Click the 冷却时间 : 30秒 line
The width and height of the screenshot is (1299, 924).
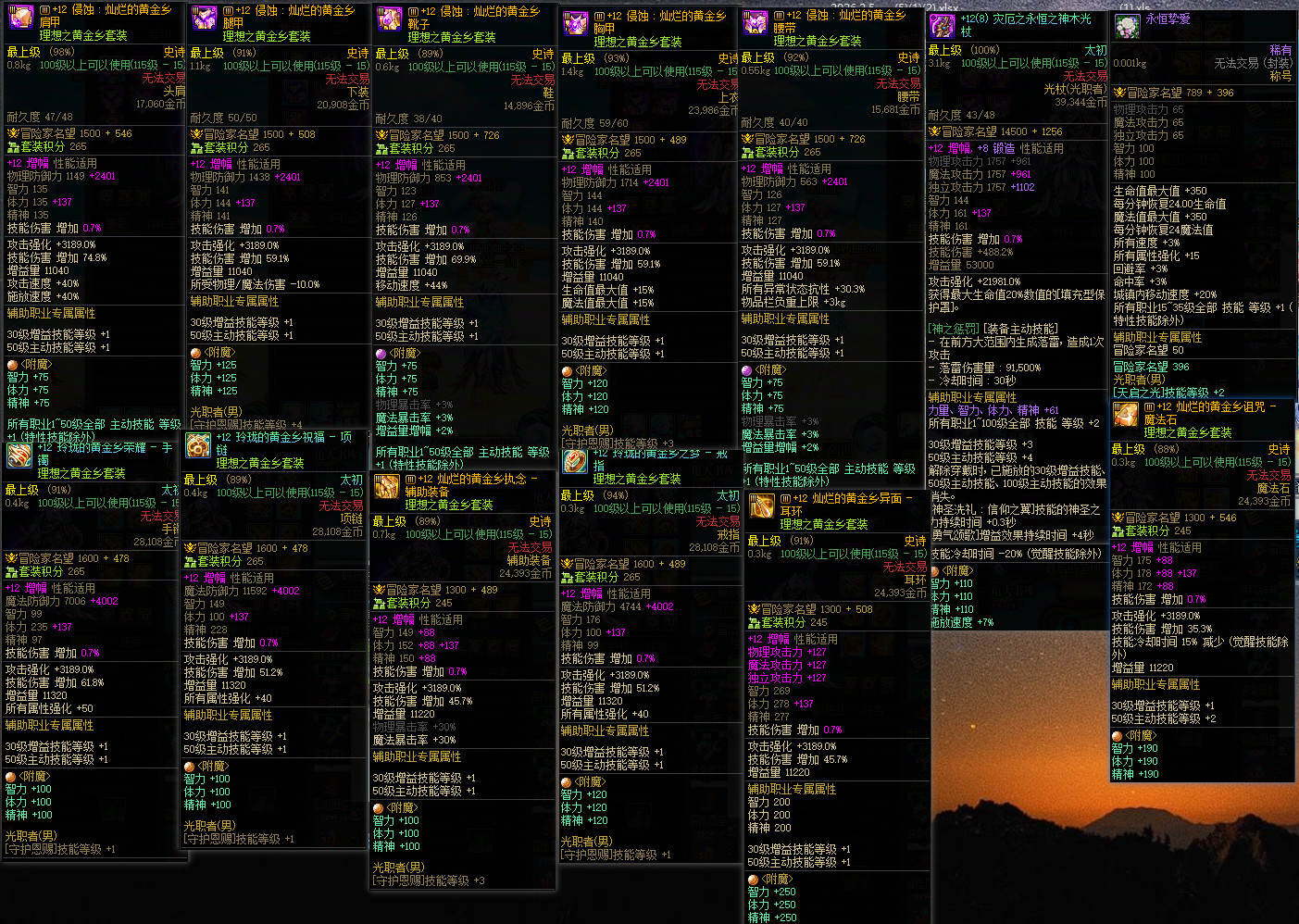tap(972, 381)
